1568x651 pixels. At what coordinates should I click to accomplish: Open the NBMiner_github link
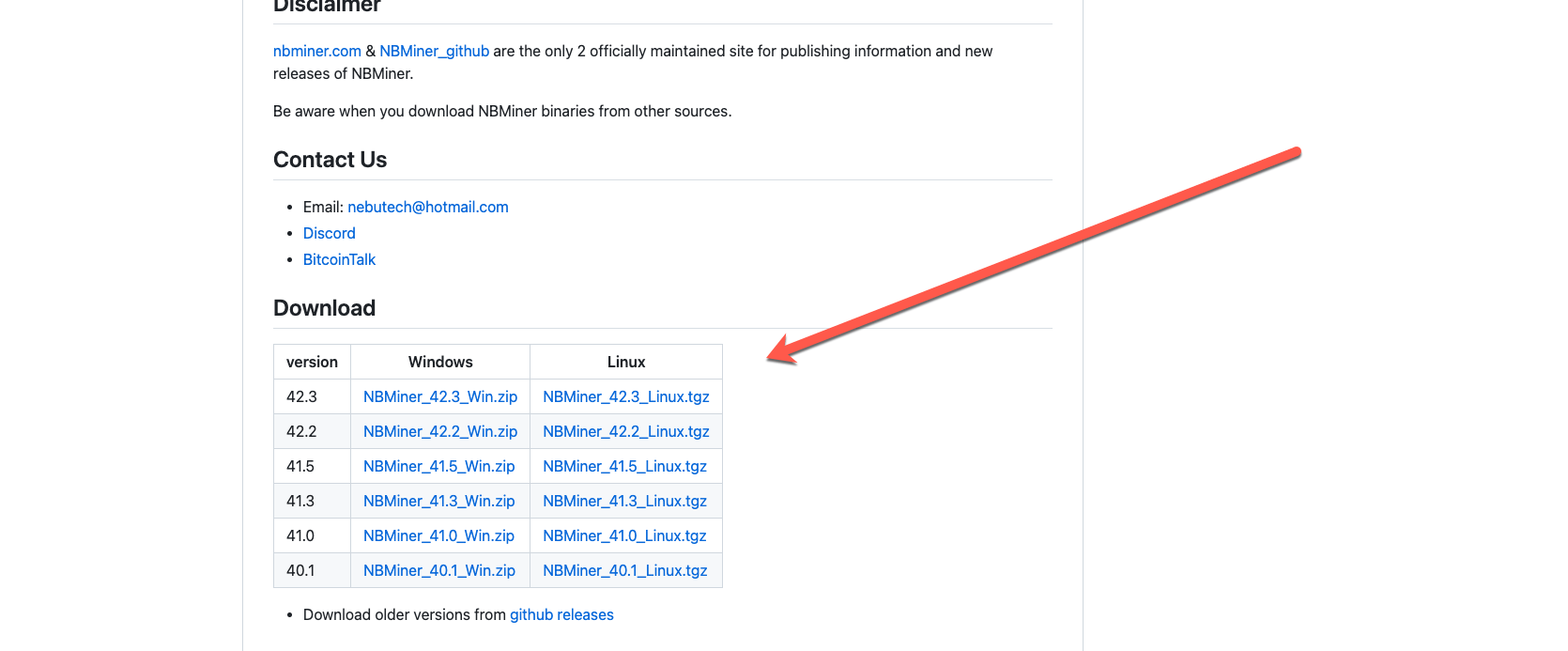point(434,52)
